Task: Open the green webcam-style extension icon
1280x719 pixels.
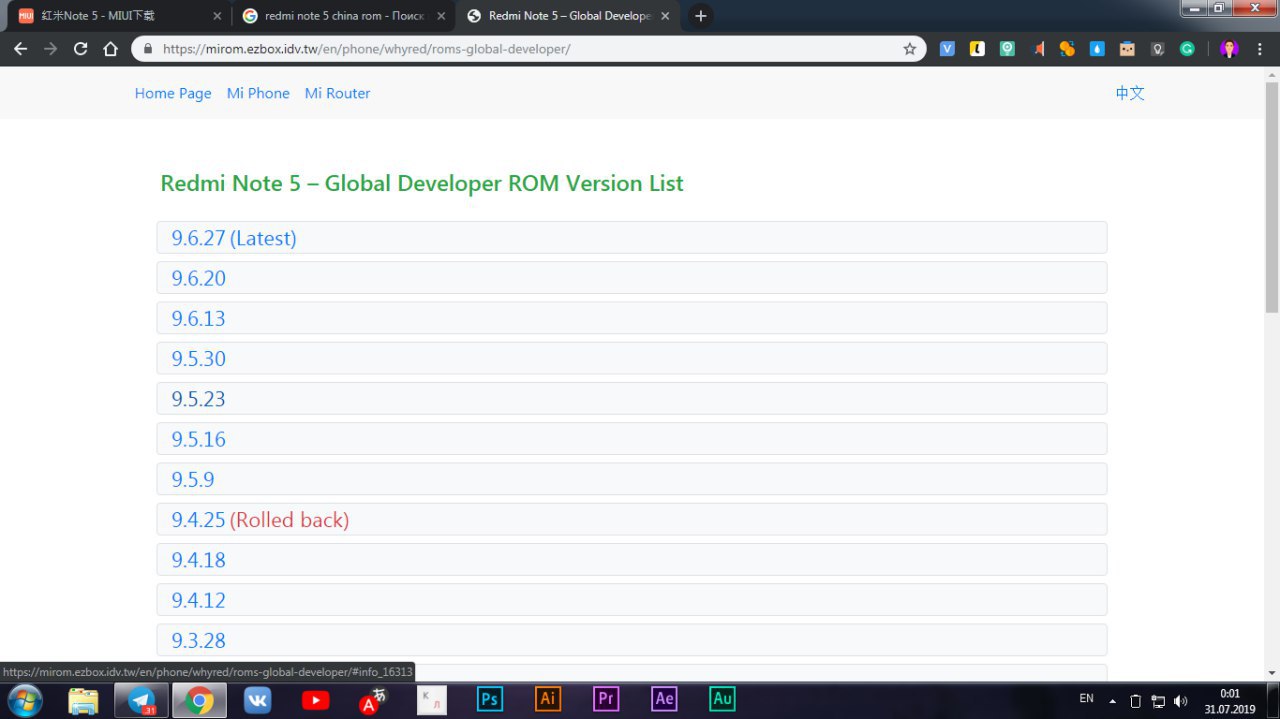Action: (x=1007, y=49)
